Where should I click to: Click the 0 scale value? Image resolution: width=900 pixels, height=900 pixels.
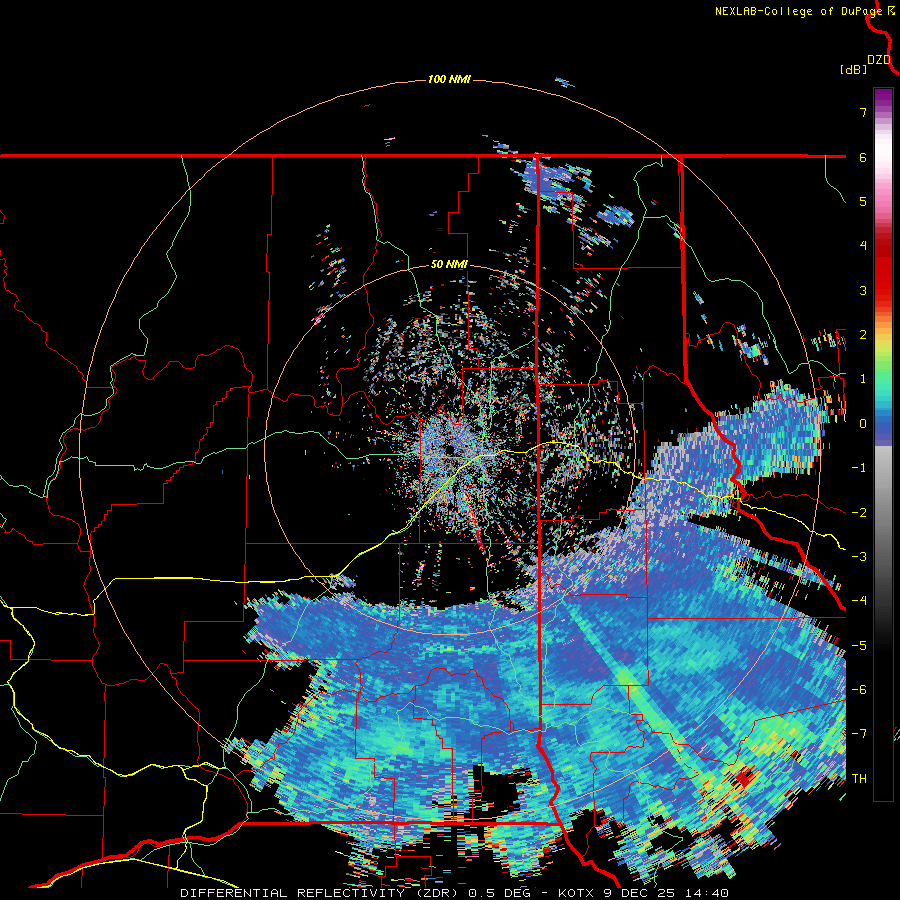click(x=863, y=424)
